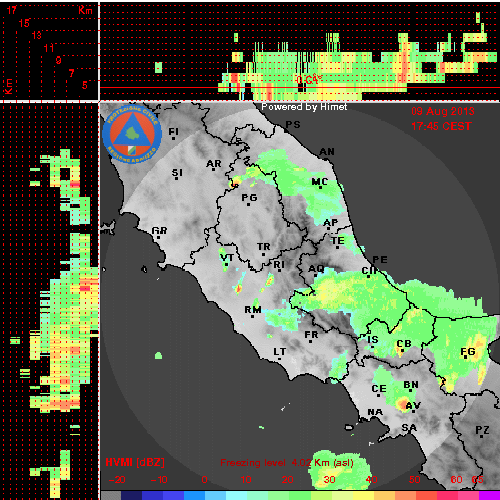Click the FG city label on the map

click(x=468, y=352)
